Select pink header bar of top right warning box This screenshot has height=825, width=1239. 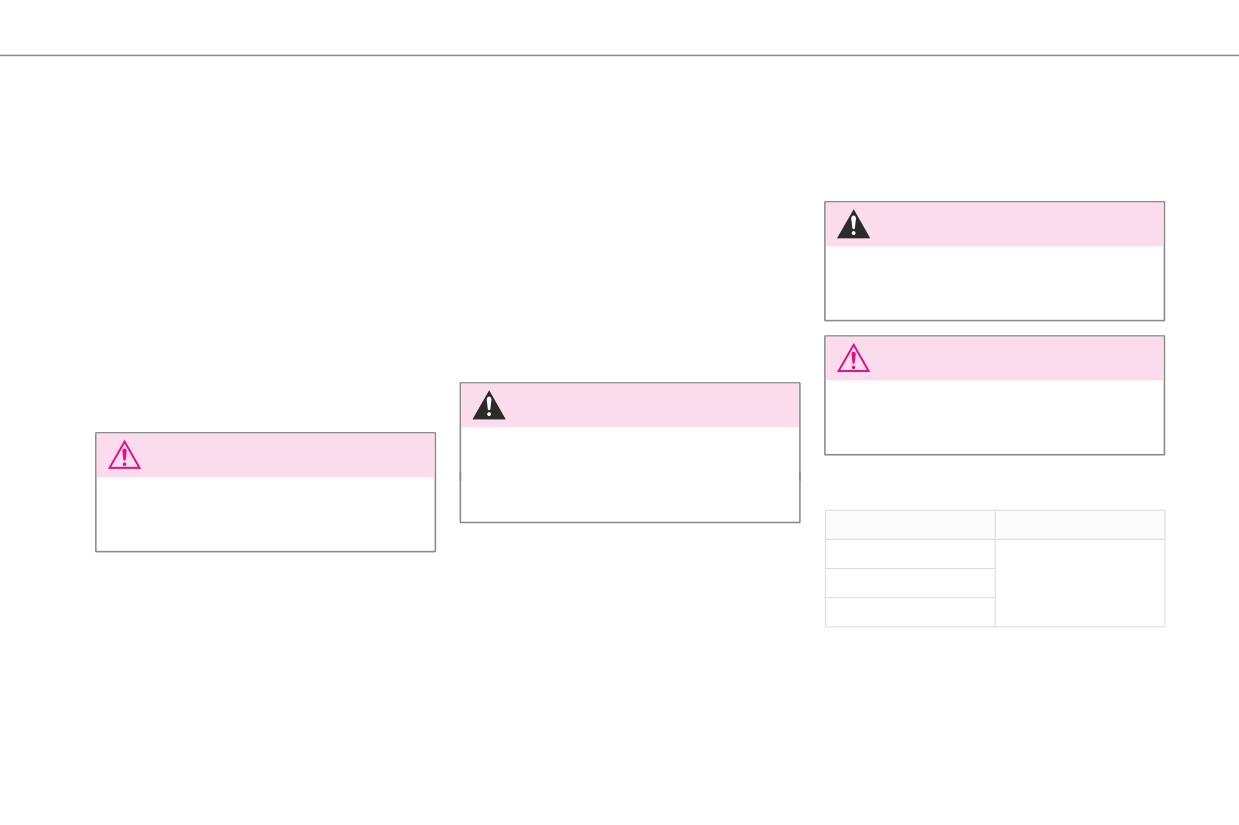pyautogui.click(x=994, y=224)
